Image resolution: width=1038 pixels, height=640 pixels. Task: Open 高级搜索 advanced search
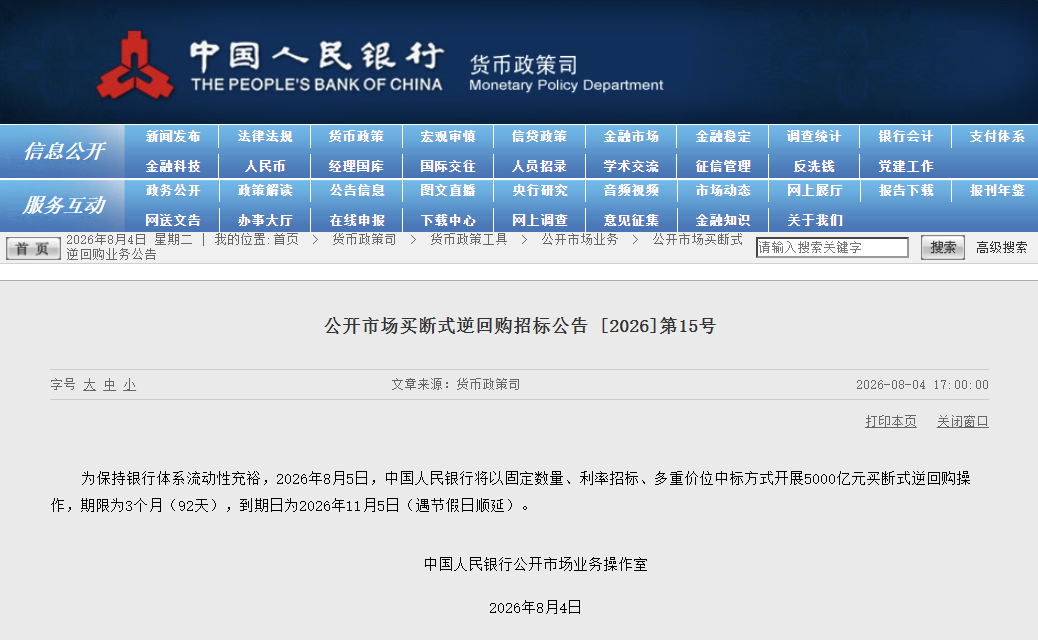(1001, 248)
